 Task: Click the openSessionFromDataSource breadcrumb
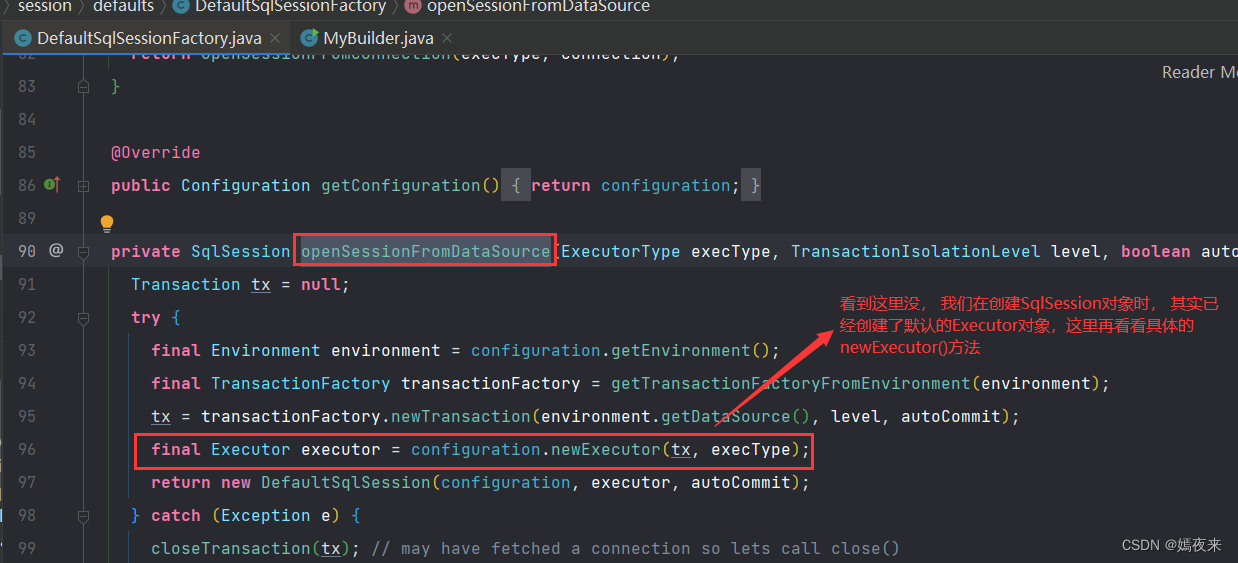538,6
